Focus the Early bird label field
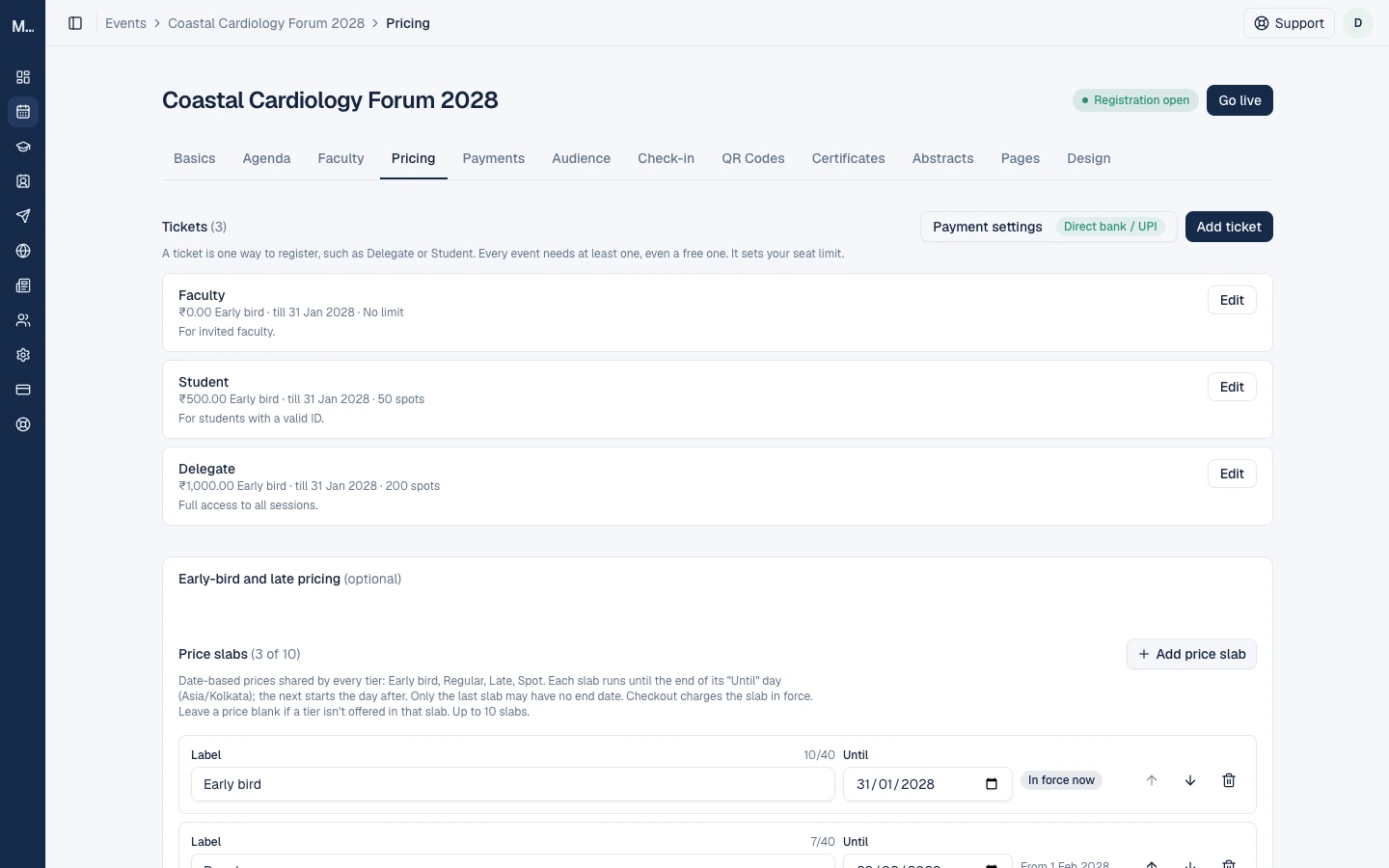Image resolution: width=1389 pixels, height=868 pixels. click(513, 784)
